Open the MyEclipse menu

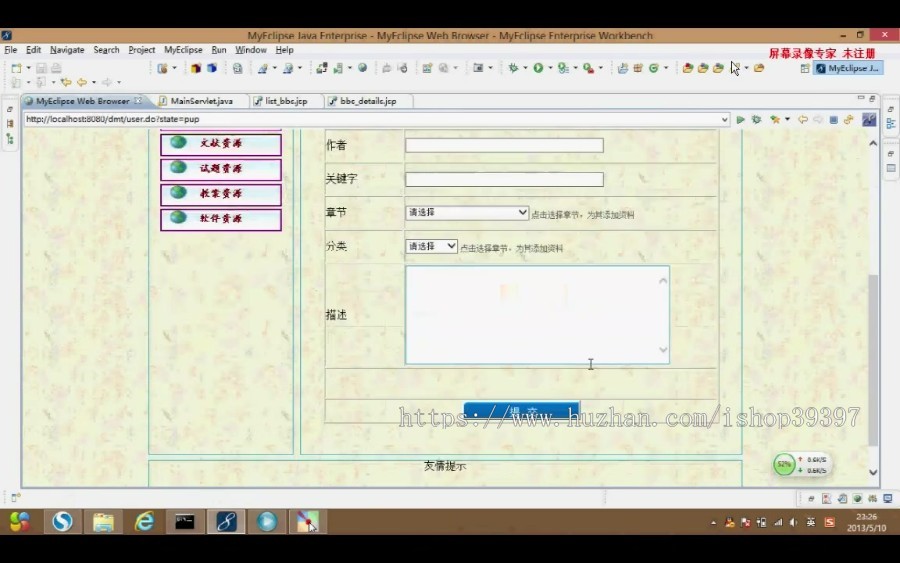click(183, 50)
